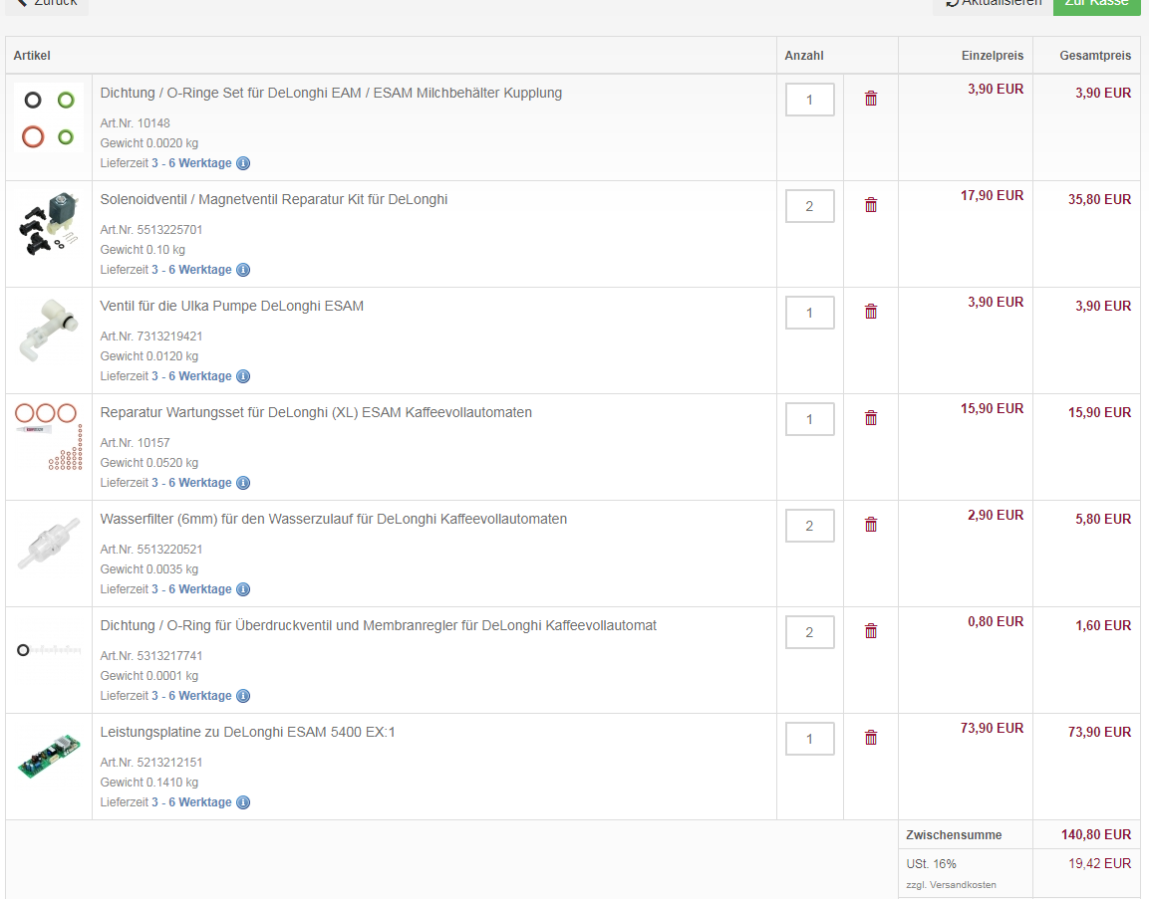Viewport: 1149px width, 899px height.
Task: Remove Reparatur Wartungsset with trash icon
Action: [870, 418]
